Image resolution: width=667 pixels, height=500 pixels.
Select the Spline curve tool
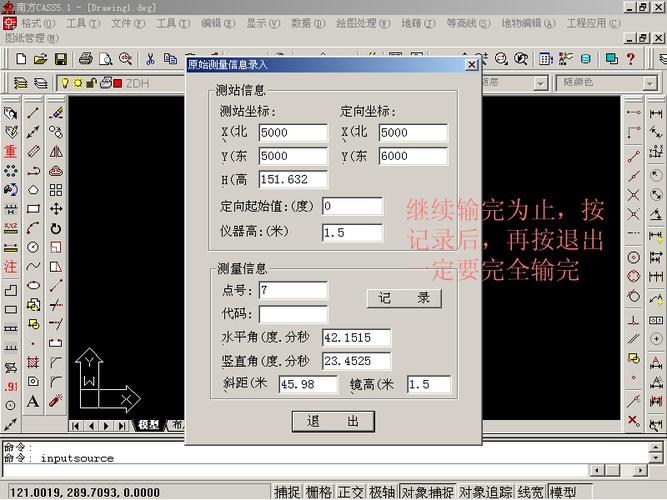point(33,266)
